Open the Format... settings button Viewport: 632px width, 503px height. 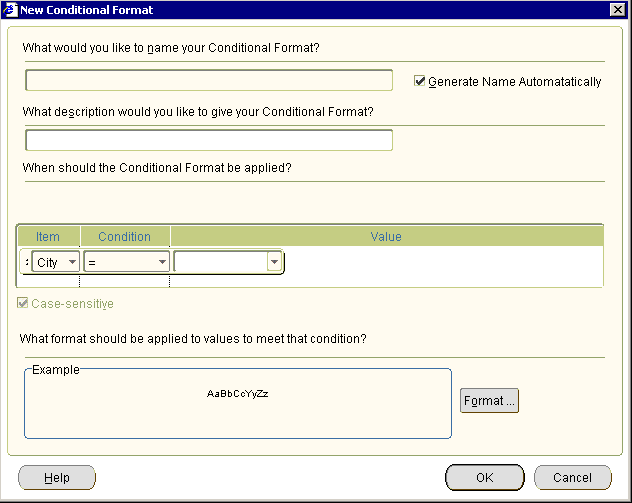coord(489,401)
